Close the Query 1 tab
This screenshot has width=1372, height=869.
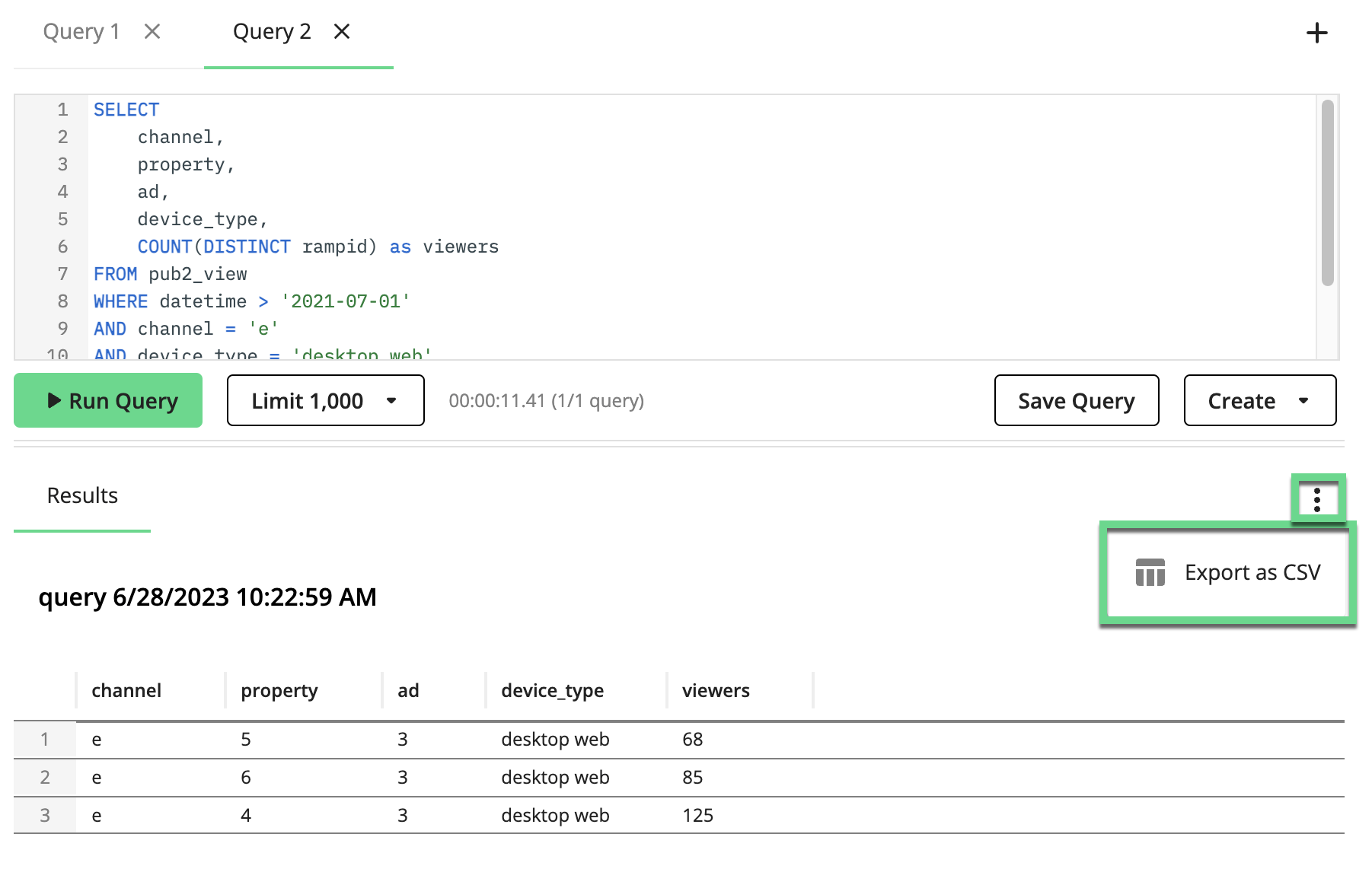coord(152,31)
